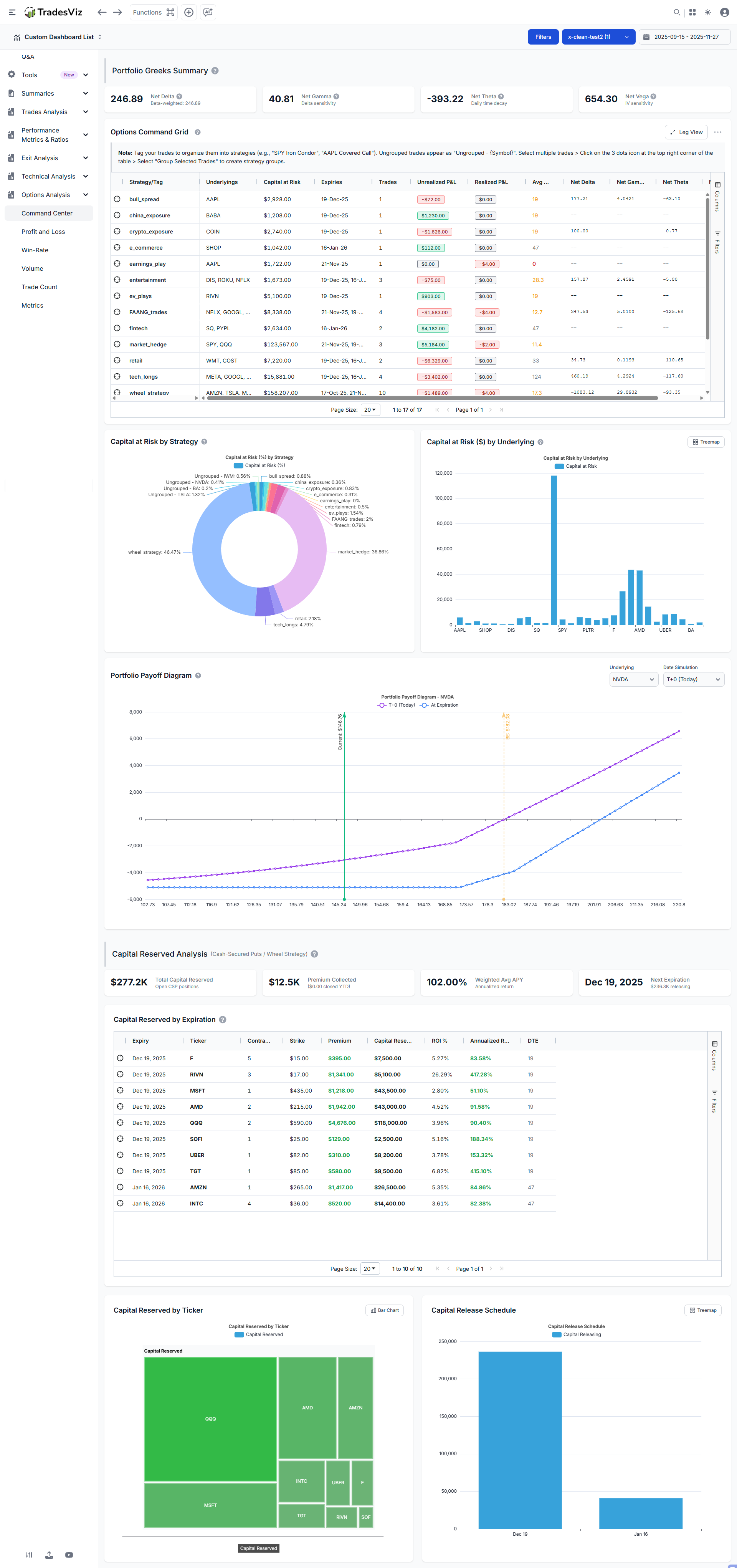This screenshot has width=737, height=1568.
Task: Click the YouTube video icon at bottom left
Action: tap(69, 1555)
